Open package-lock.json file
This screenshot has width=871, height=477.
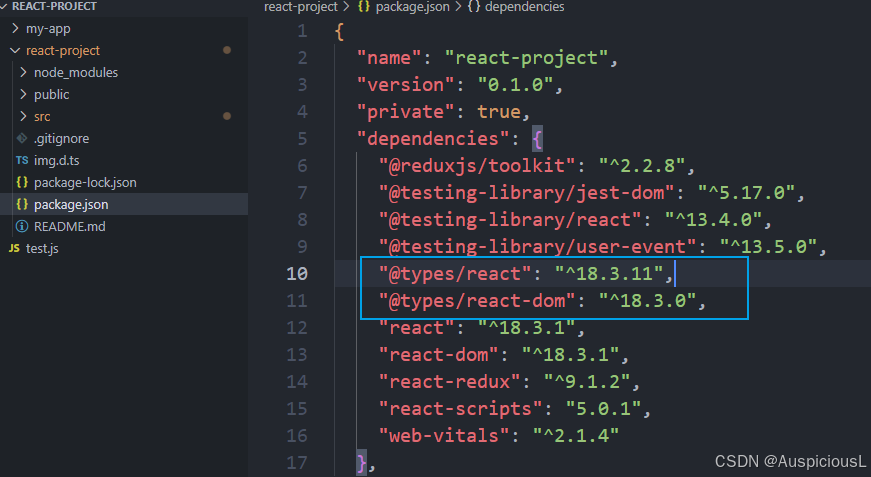tap(85, 183)
